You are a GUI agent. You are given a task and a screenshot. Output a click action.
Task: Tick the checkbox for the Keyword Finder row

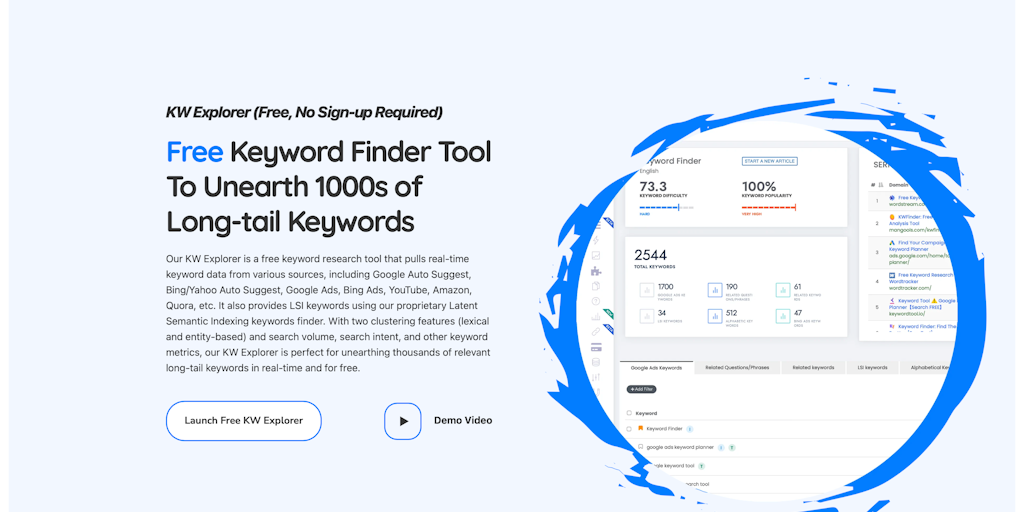point(629,429)
